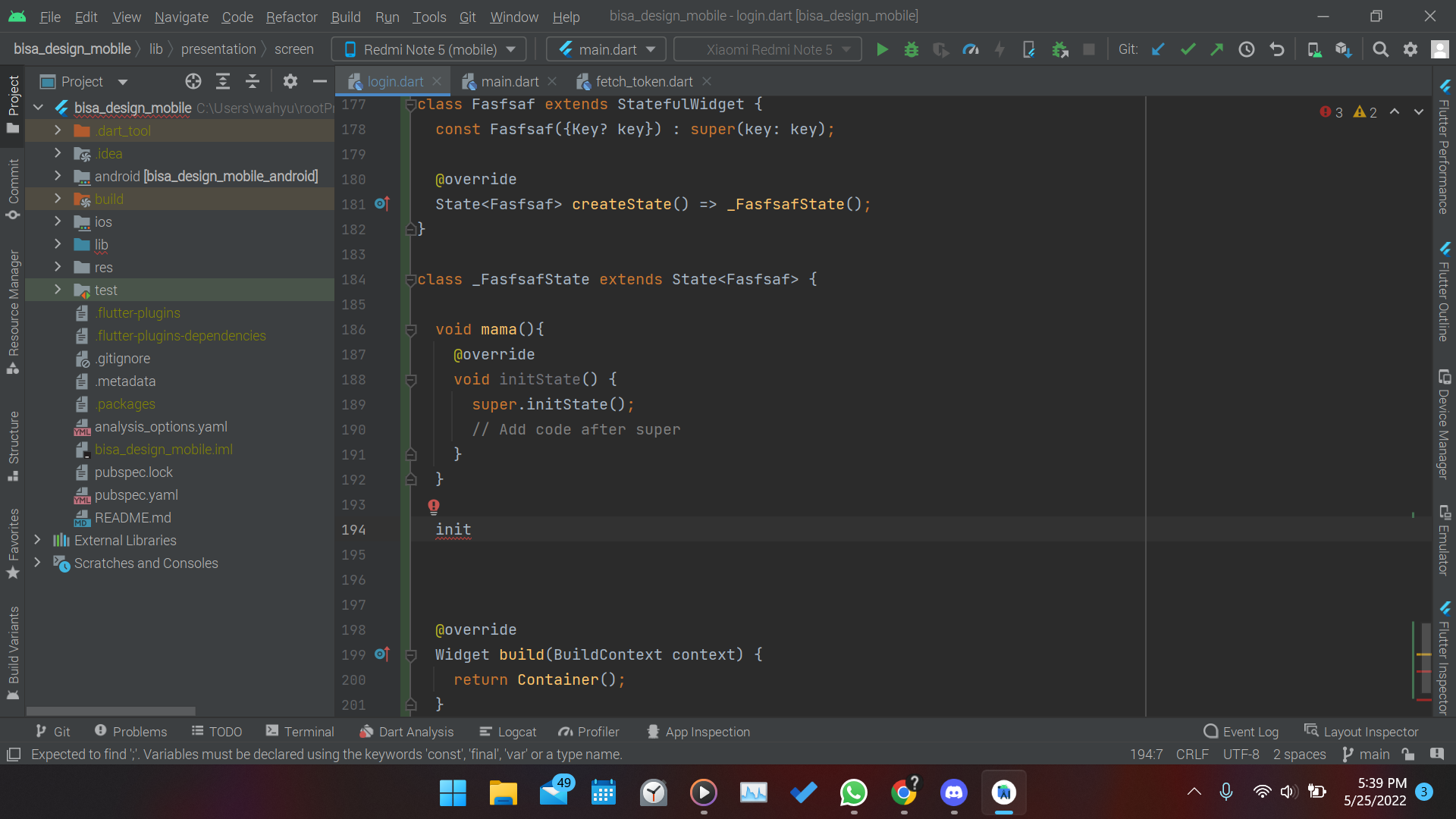The width and height of the screenshot is (1456, 819).
Task: Expand External Libraries node
Action: tap(37, 540)
